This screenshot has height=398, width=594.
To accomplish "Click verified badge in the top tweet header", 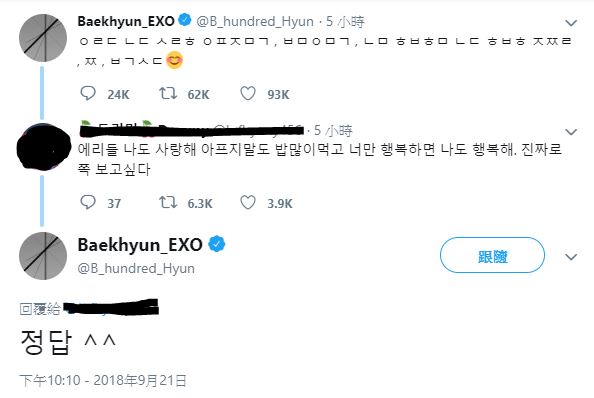I will (185, 20).
